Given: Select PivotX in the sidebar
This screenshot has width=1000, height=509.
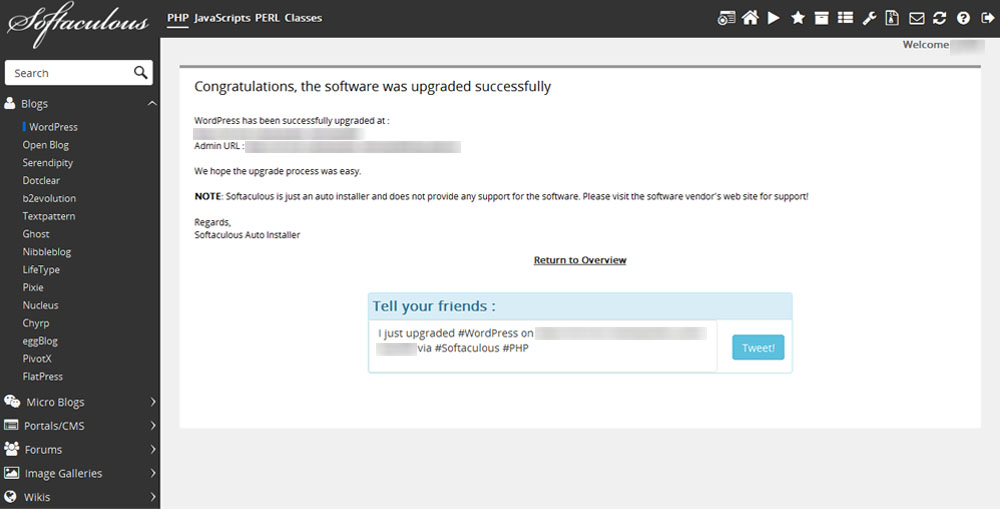Looking at the screenshot, I should (x=37, y=359).
